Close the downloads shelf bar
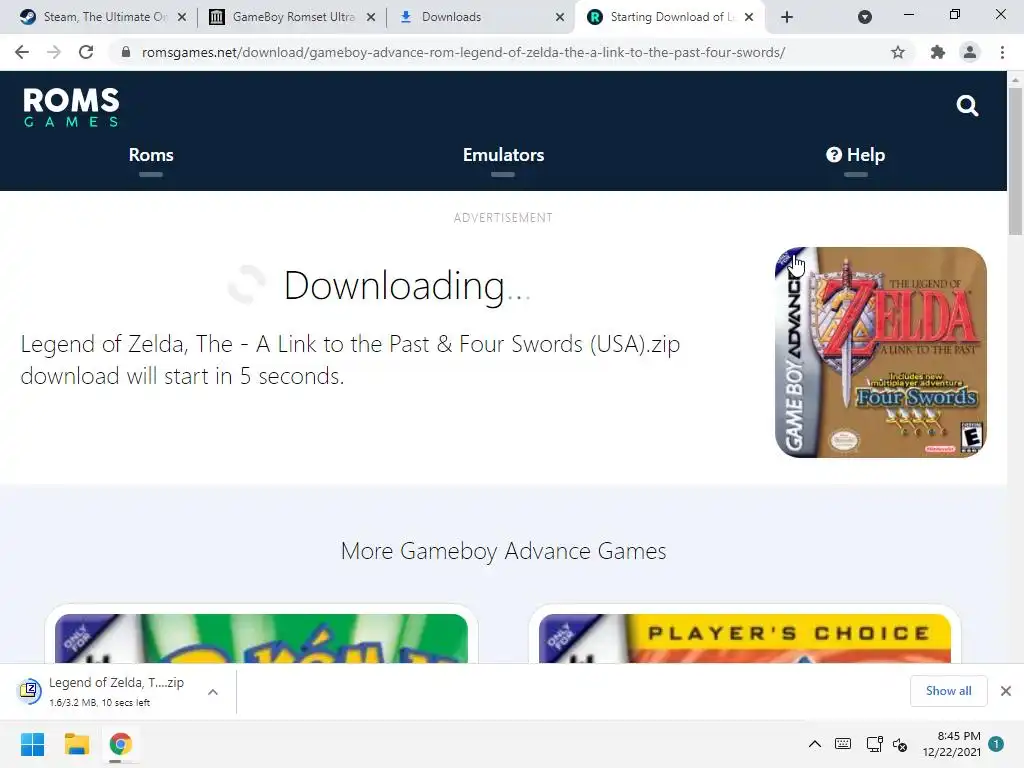Viewport: 1024px width, 768px height. click(x=1006, y=691)
